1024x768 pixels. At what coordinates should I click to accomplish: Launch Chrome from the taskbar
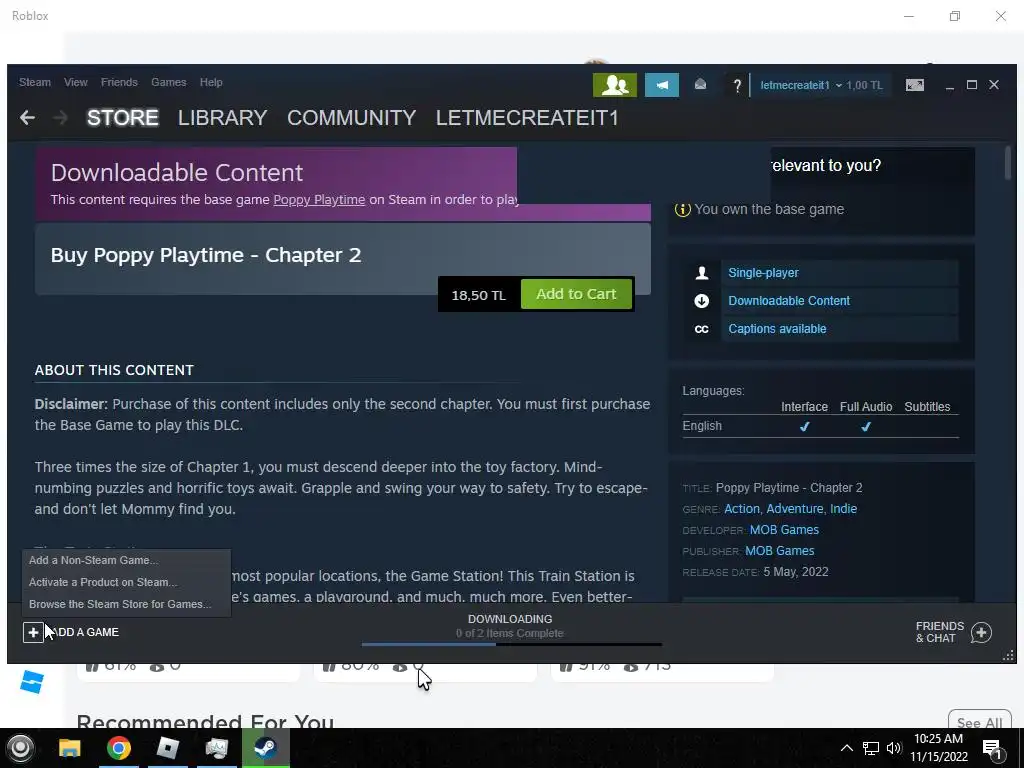(119, 748)
